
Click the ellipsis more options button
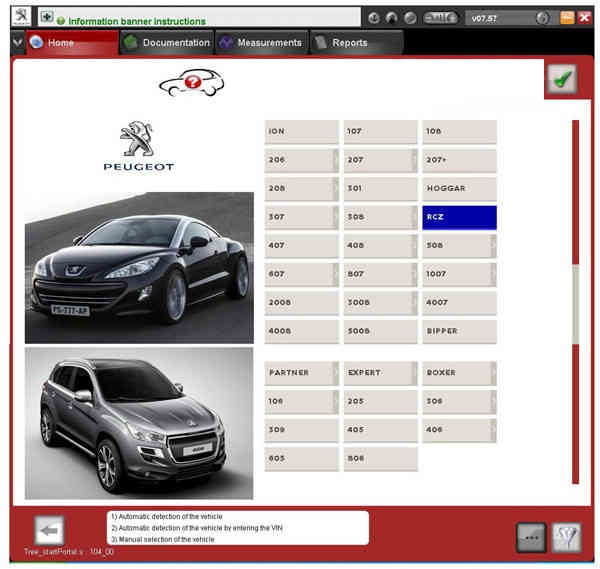point(531,537)
